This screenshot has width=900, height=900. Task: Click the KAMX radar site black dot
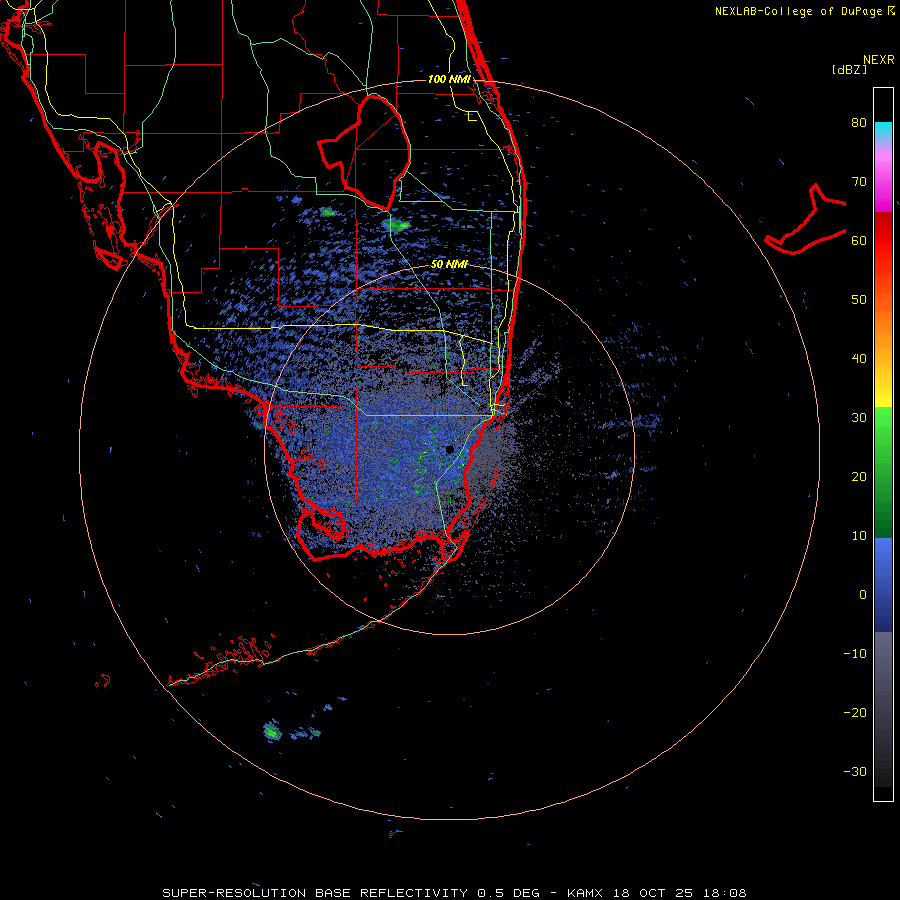[449, 449]
